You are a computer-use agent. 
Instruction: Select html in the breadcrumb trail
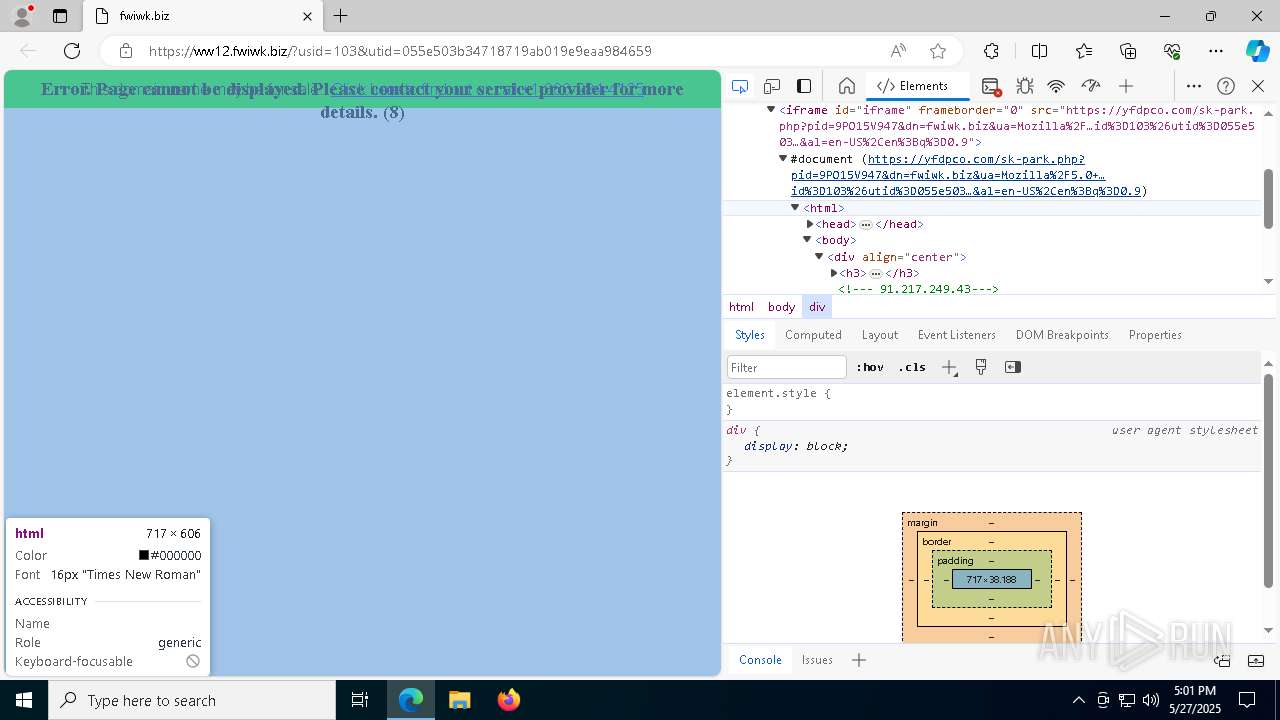coord(741,307)
